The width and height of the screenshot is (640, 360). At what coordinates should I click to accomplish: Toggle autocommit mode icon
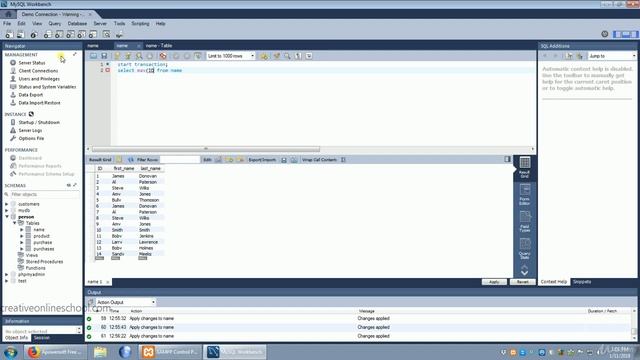click(x=198, y=56)
